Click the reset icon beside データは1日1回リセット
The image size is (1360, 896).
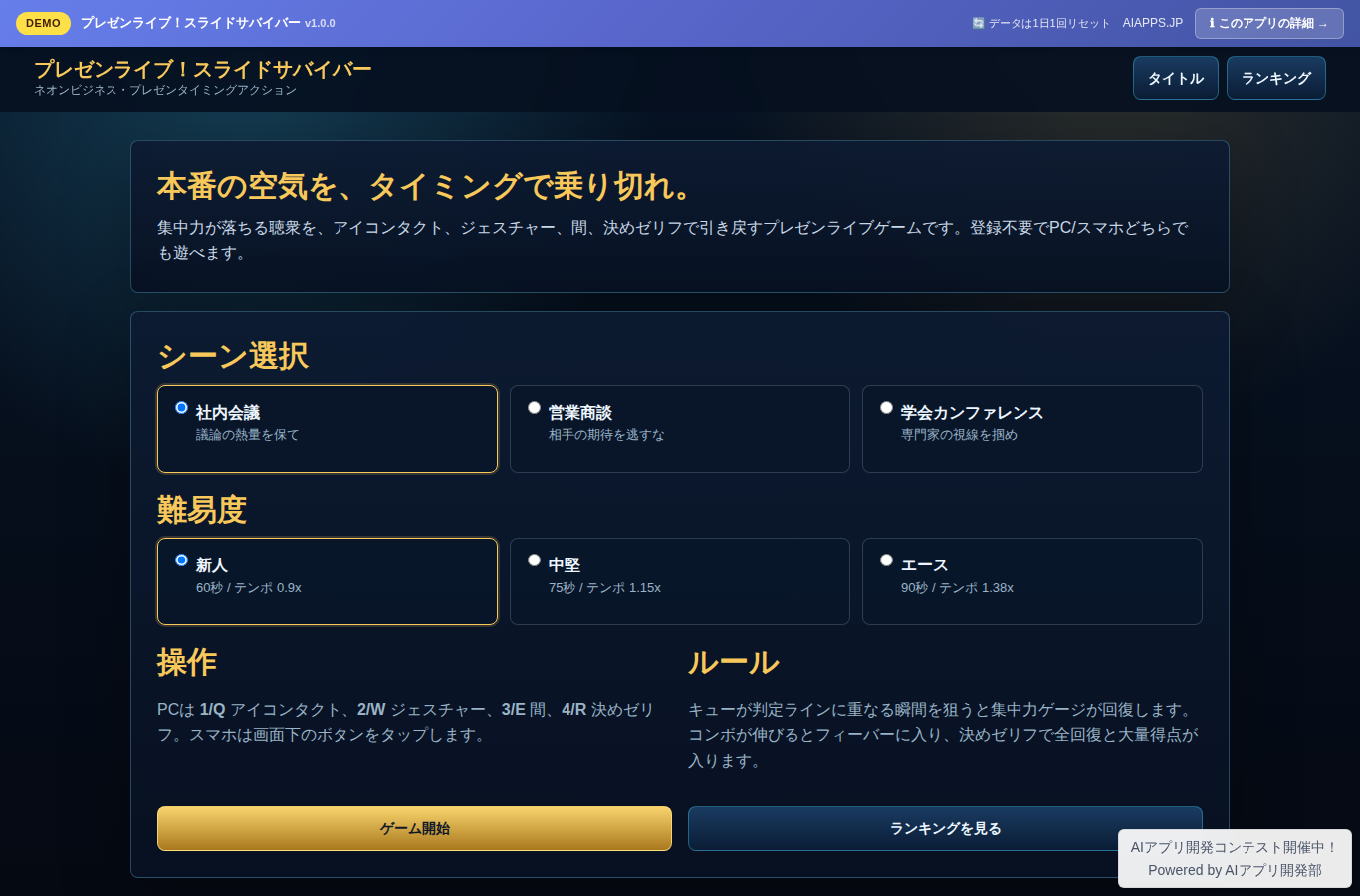coord(978,23)
